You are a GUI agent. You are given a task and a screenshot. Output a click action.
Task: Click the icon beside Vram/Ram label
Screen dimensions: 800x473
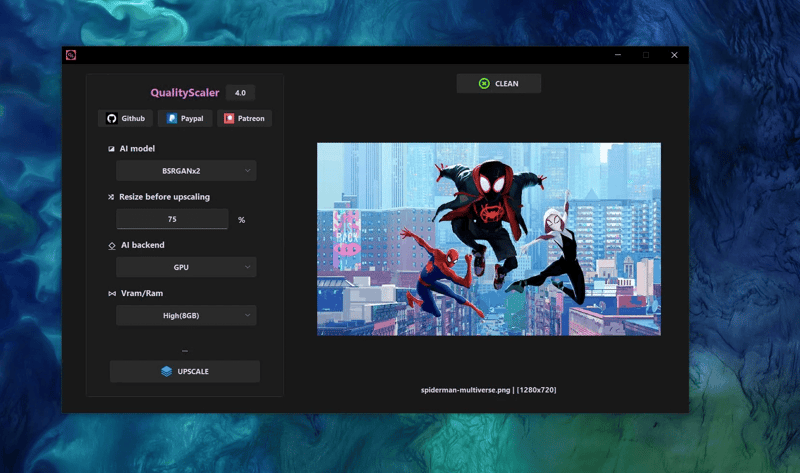click(111, 293)
